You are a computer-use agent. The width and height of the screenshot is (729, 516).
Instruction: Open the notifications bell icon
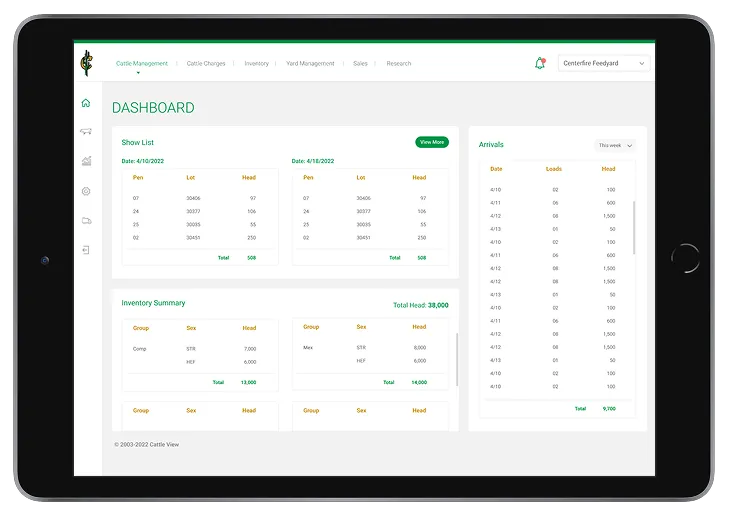point(540,63)
